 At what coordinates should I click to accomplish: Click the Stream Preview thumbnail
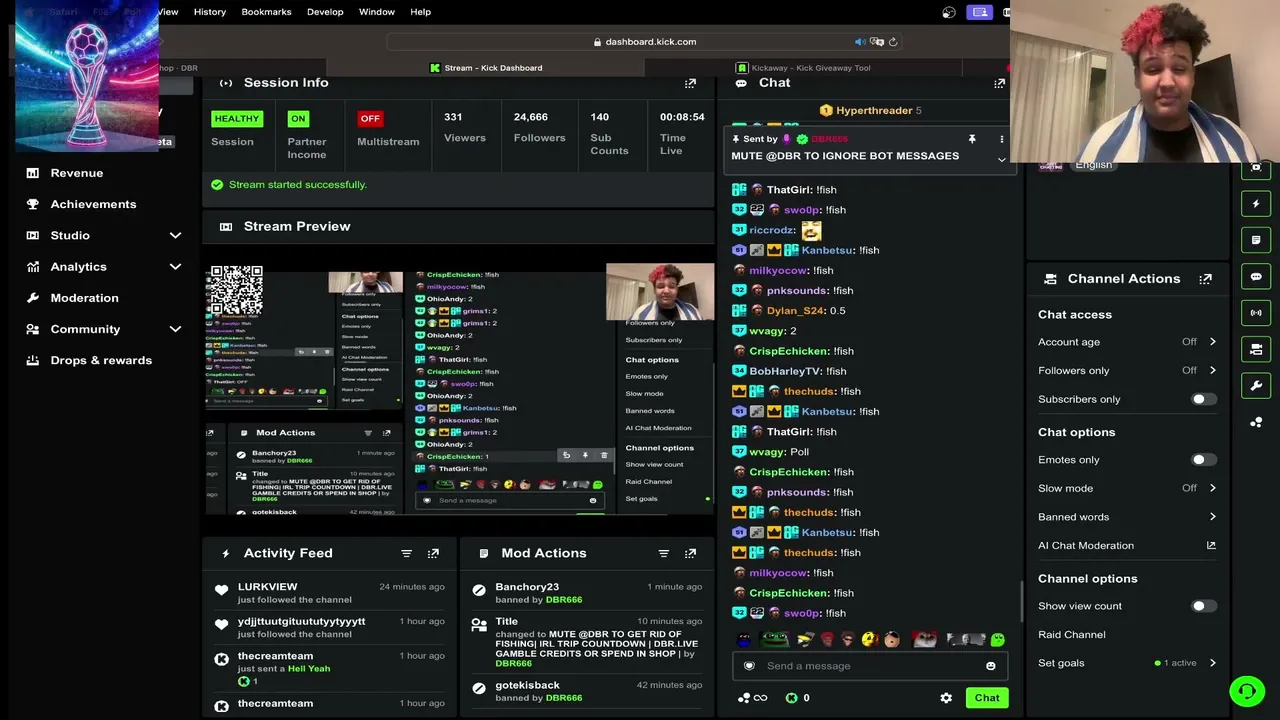pos(460,389)
